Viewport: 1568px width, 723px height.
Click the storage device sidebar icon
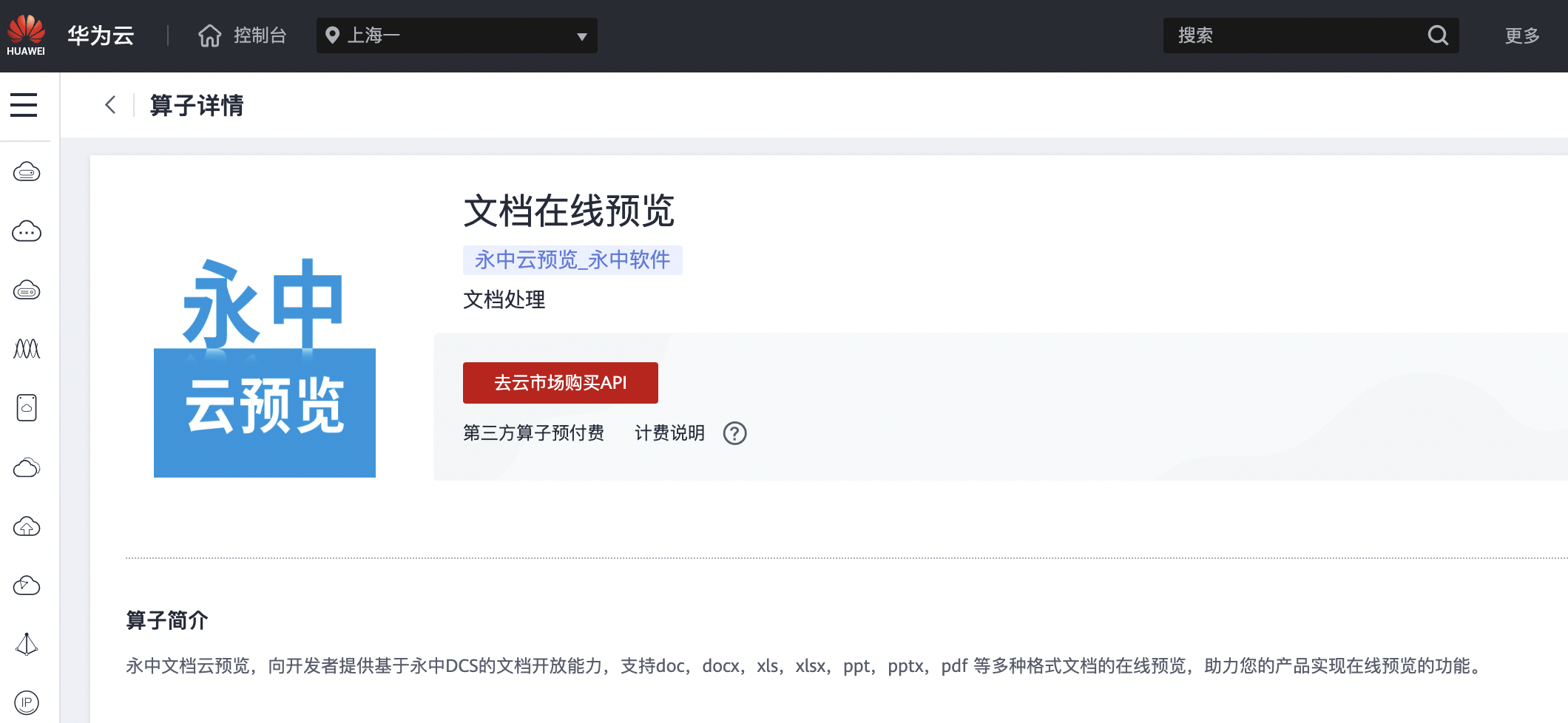[x=27, y=407]
